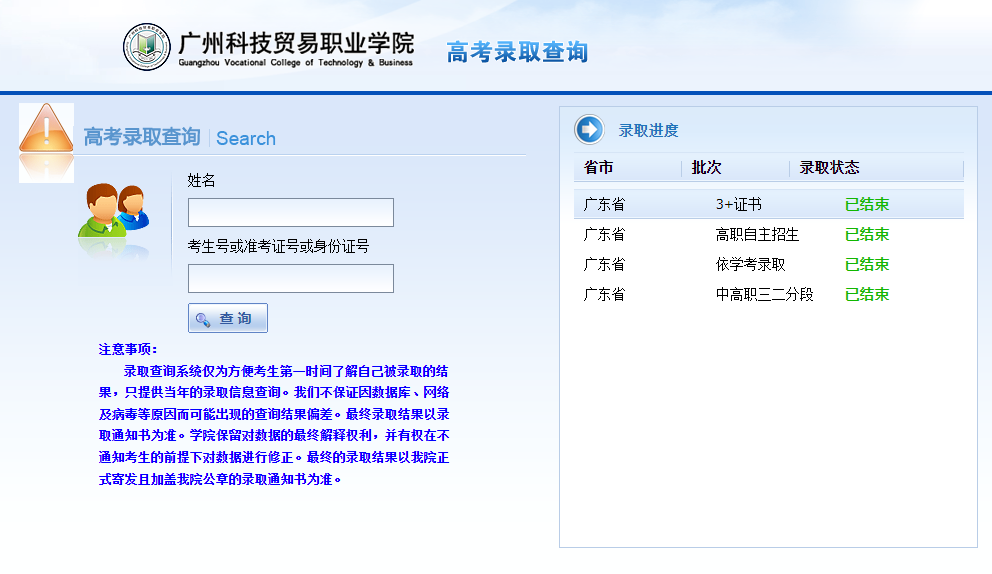Select the 高职自主招生 batch row

point(769,234)
